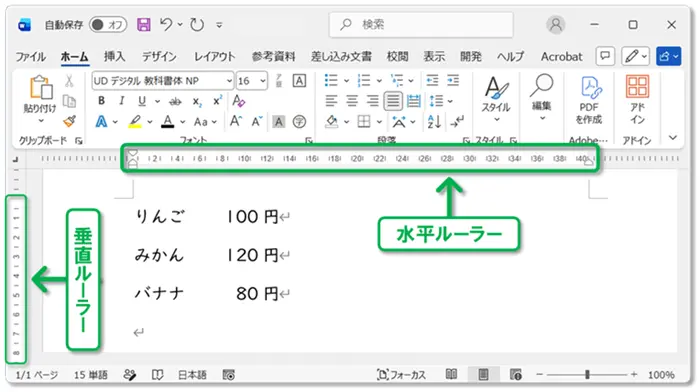Align text right
Screen dimensions: 700x392
pyautogui.click(x=372, y=101)
